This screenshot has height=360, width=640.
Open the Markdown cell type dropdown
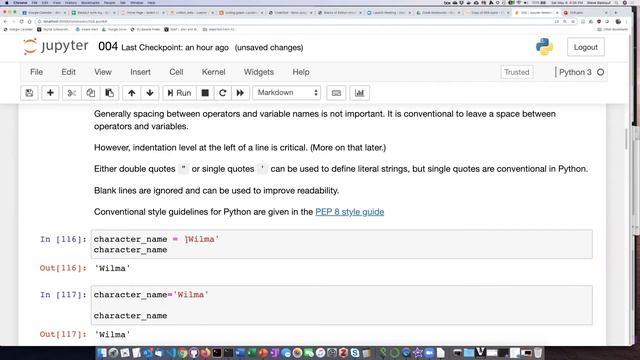(287, 93)
